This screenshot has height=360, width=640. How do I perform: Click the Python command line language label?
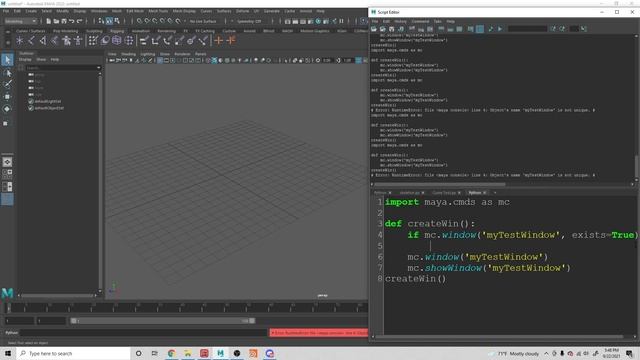[11, 333]
